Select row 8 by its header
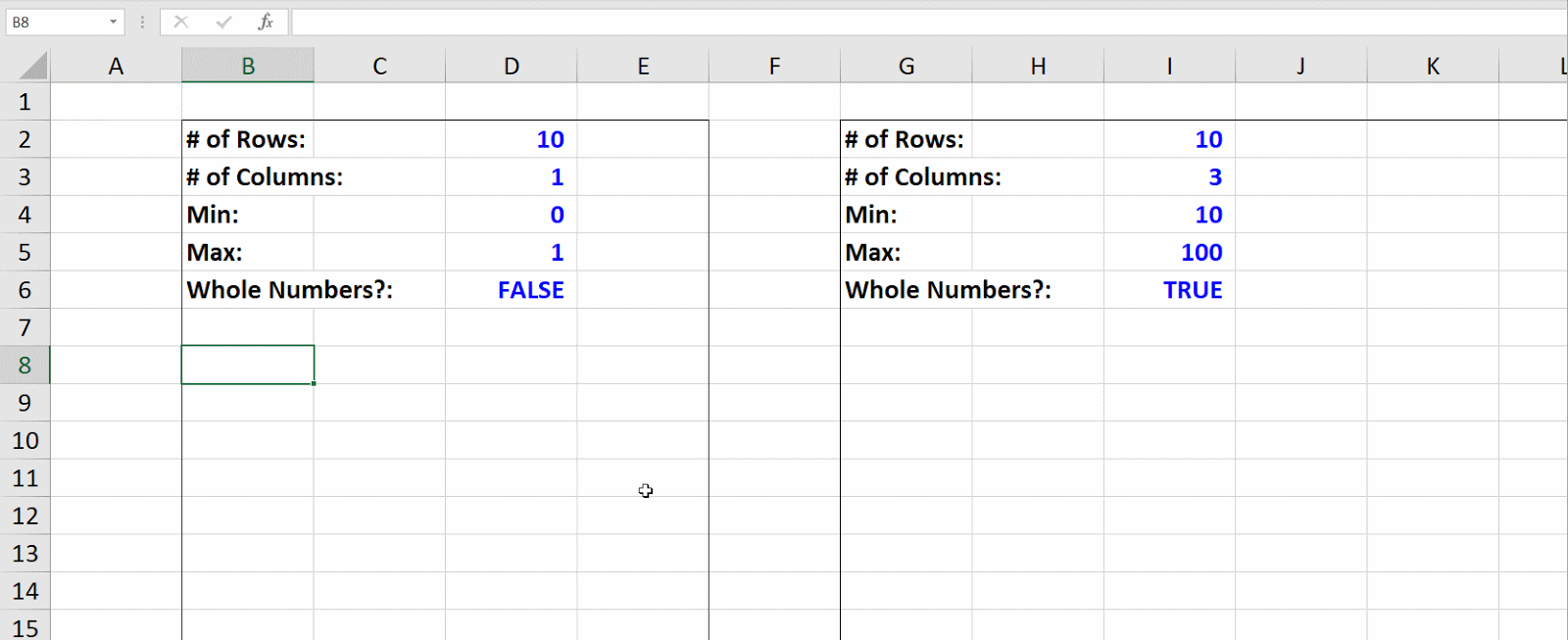Image resolution: width=1568 pixels, height=640 pixels. [24, 366]
